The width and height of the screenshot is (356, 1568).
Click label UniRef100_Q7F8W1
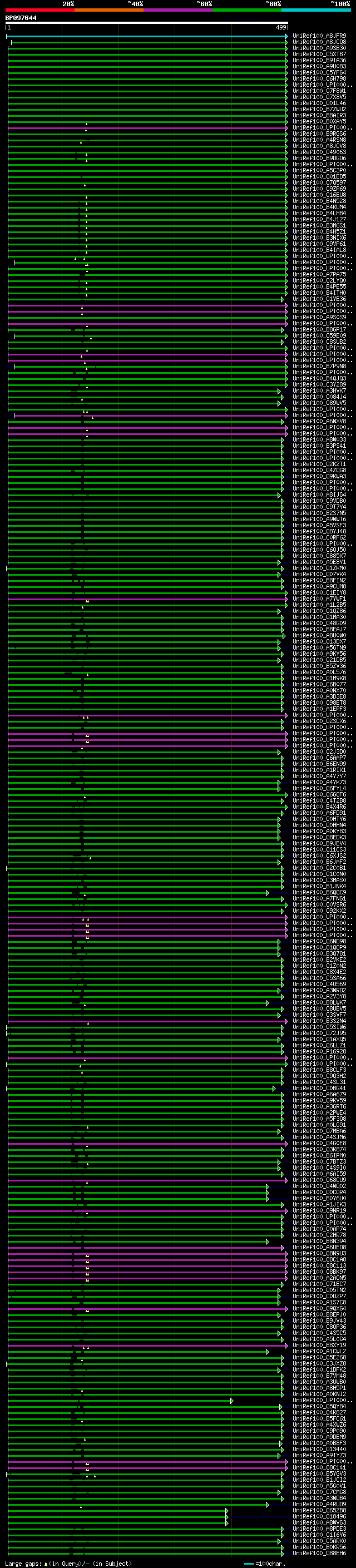(319, 91)
